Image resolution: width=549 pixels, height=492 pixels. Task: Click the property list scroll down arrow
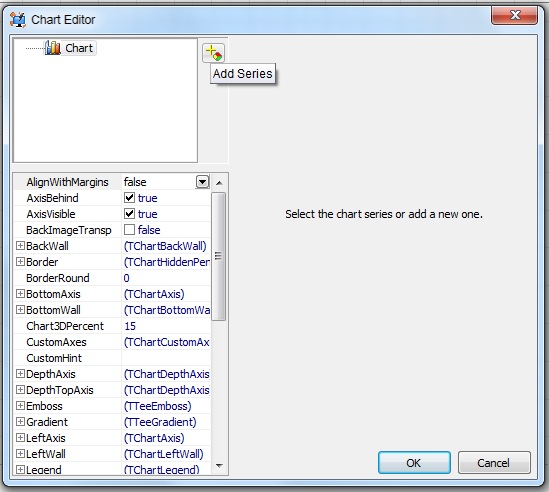coord(219,466)
